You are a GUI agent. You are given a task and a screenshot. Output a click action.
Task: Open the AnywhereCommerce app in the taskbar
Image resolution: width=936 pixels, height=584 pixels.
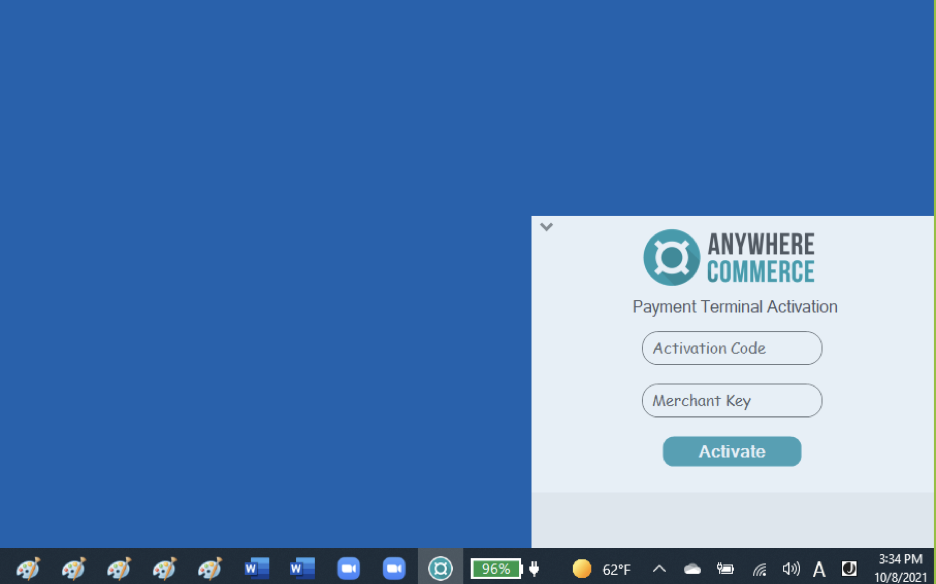pos(440,568)
